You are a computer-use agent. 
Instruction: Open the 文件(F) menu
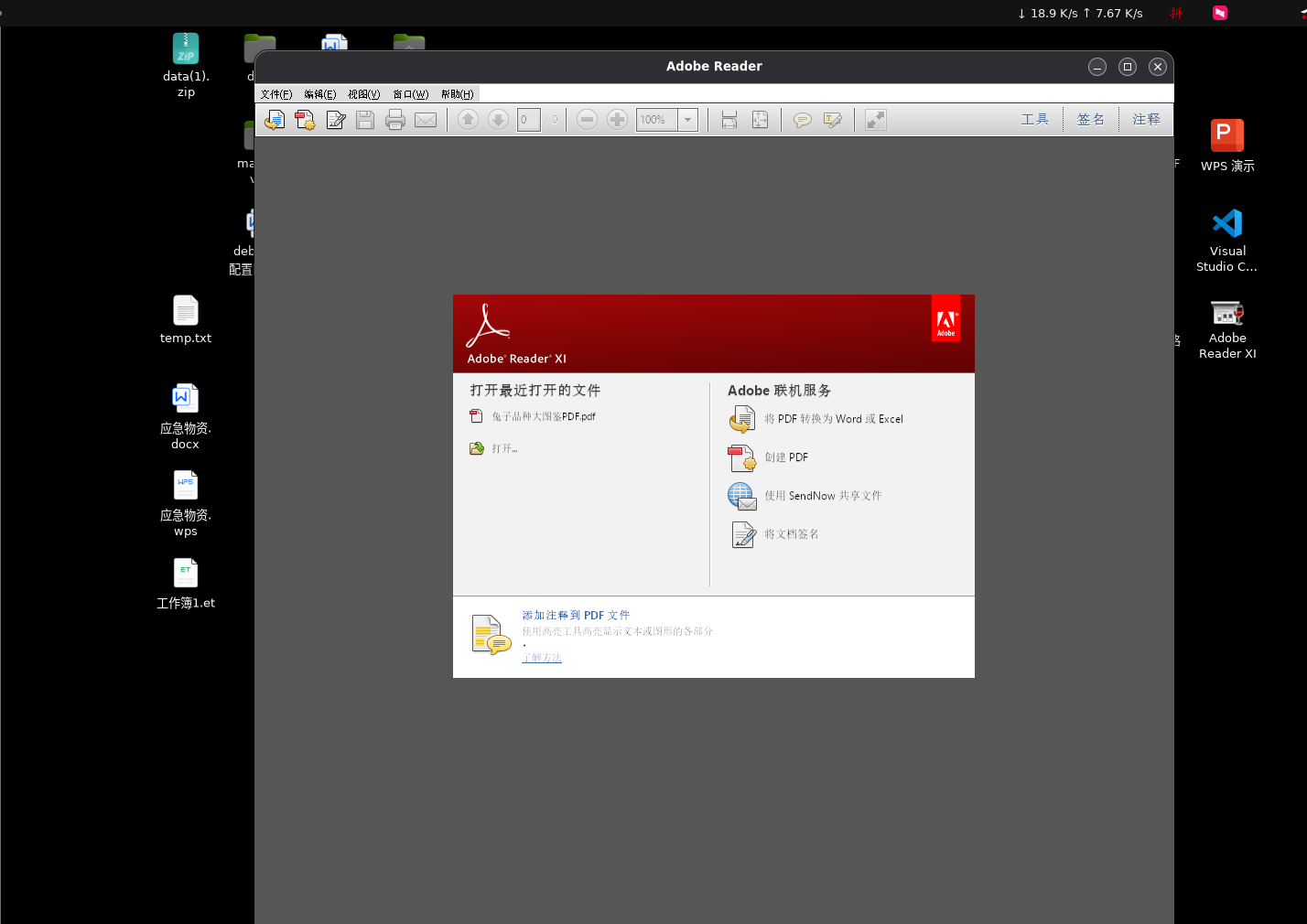coord(276,94)
